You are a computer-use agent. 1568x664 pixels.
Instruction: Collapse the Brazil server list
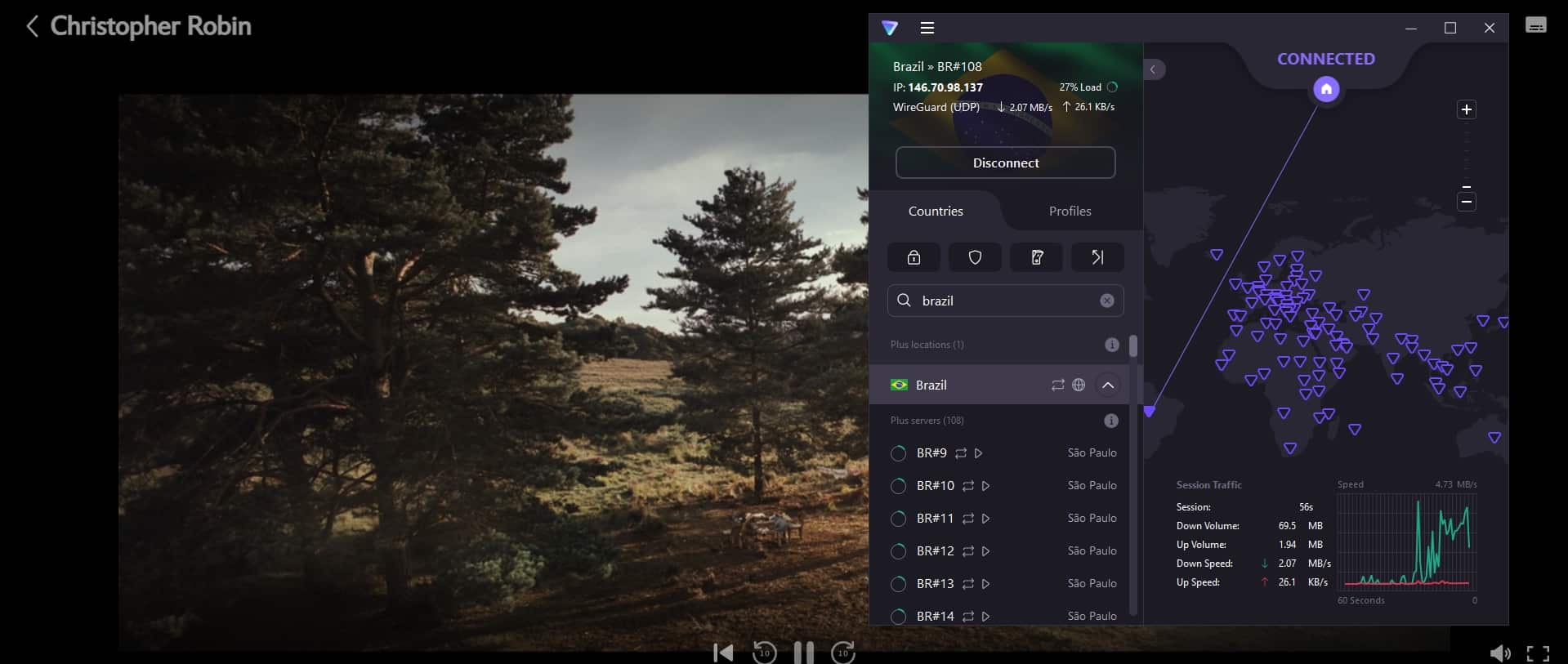click(x=1108, y=385)
